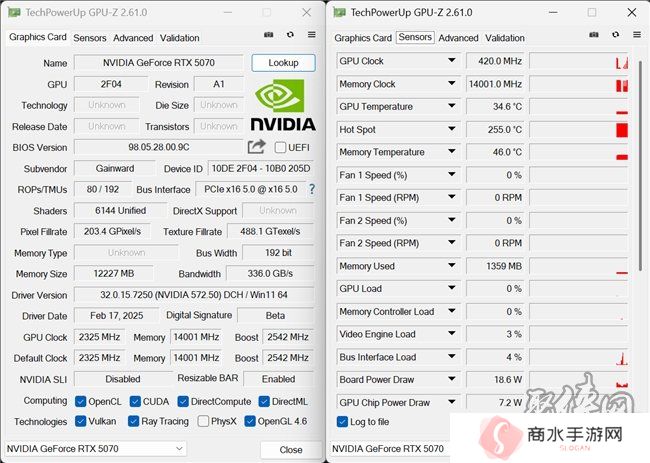Click the BIOS export share icon
Screen dimensions: 650x463
pos(256,147)
